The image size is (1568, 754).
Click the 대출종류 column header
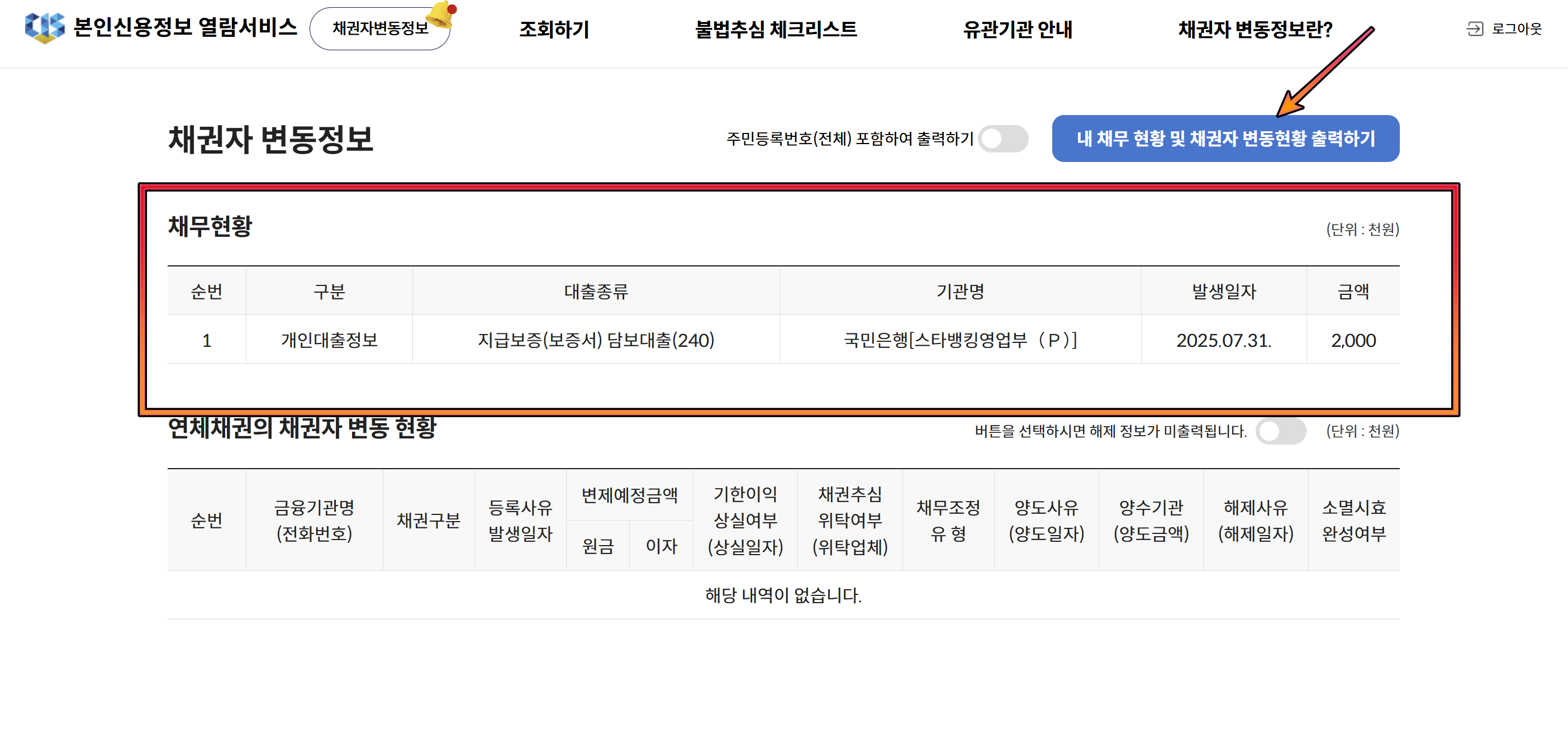pos(595,291)
